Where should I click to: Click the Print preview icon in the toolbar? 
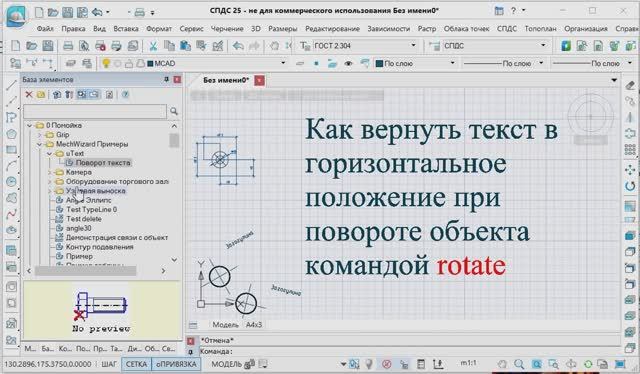84,46
